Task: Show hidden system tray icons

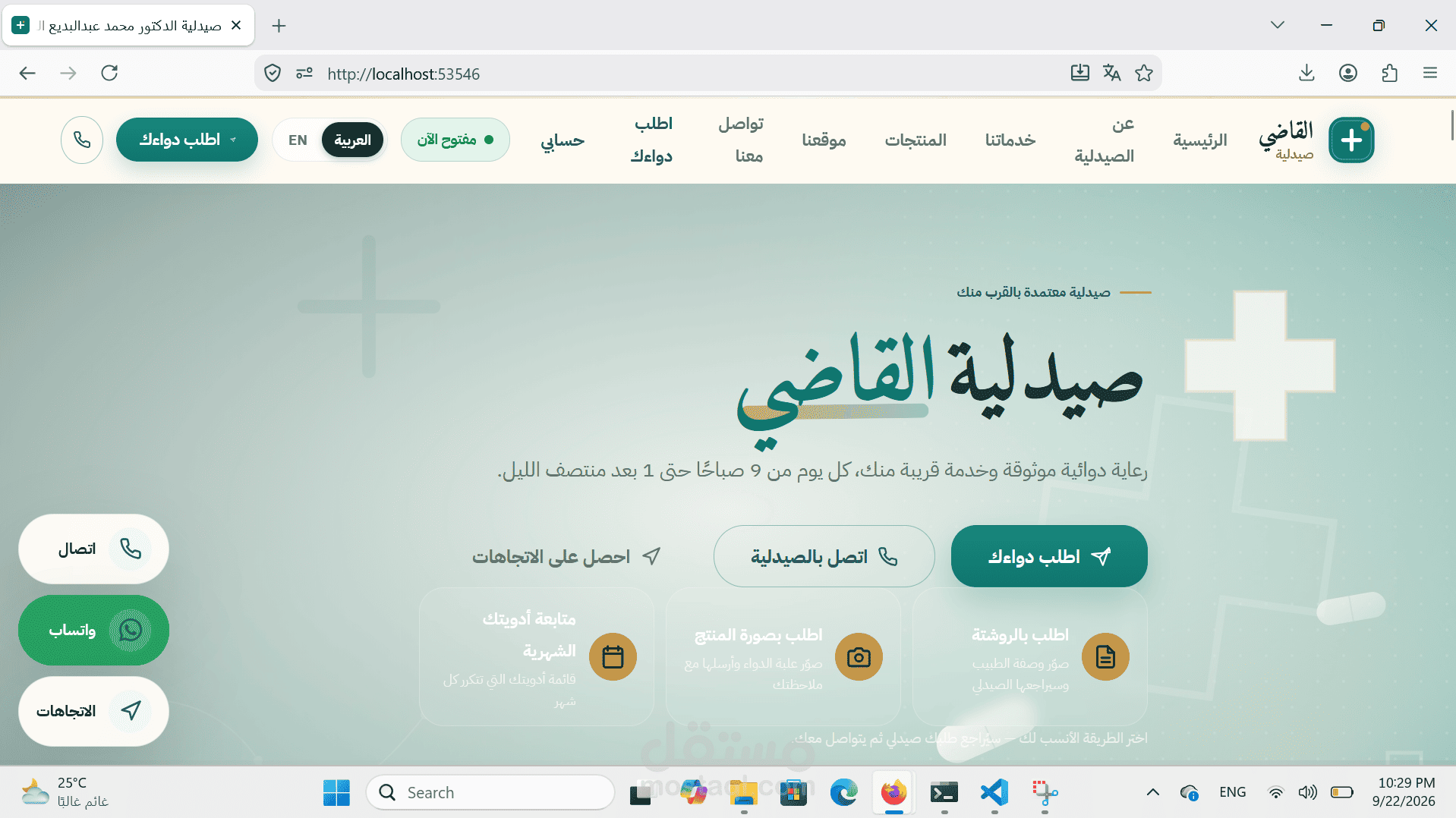Action: 1152,792
